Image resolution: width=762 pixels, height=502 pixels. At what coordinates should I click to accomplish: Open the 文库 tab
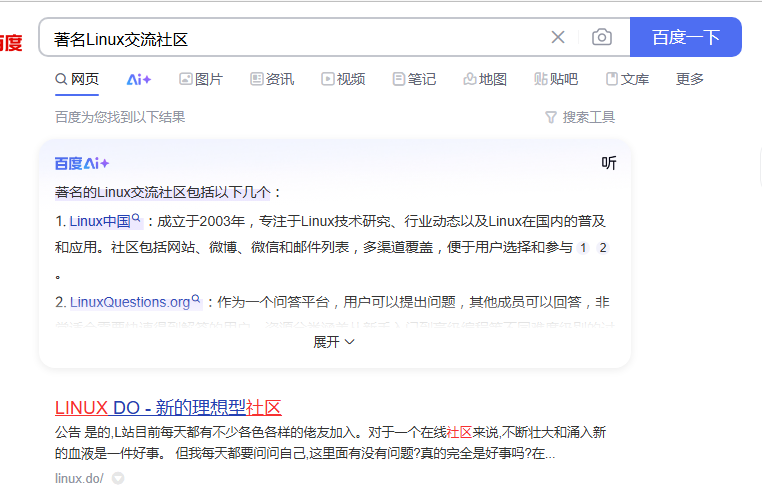627,79
